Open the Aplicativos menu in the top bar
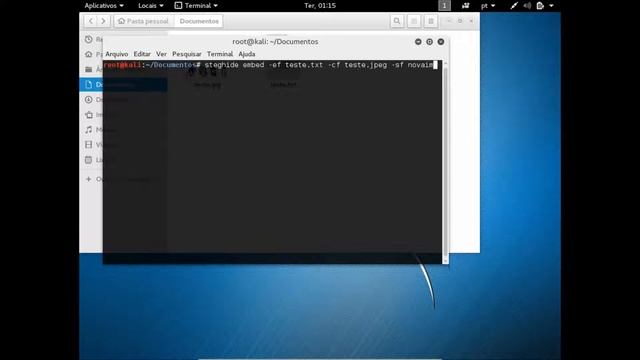 104,6
